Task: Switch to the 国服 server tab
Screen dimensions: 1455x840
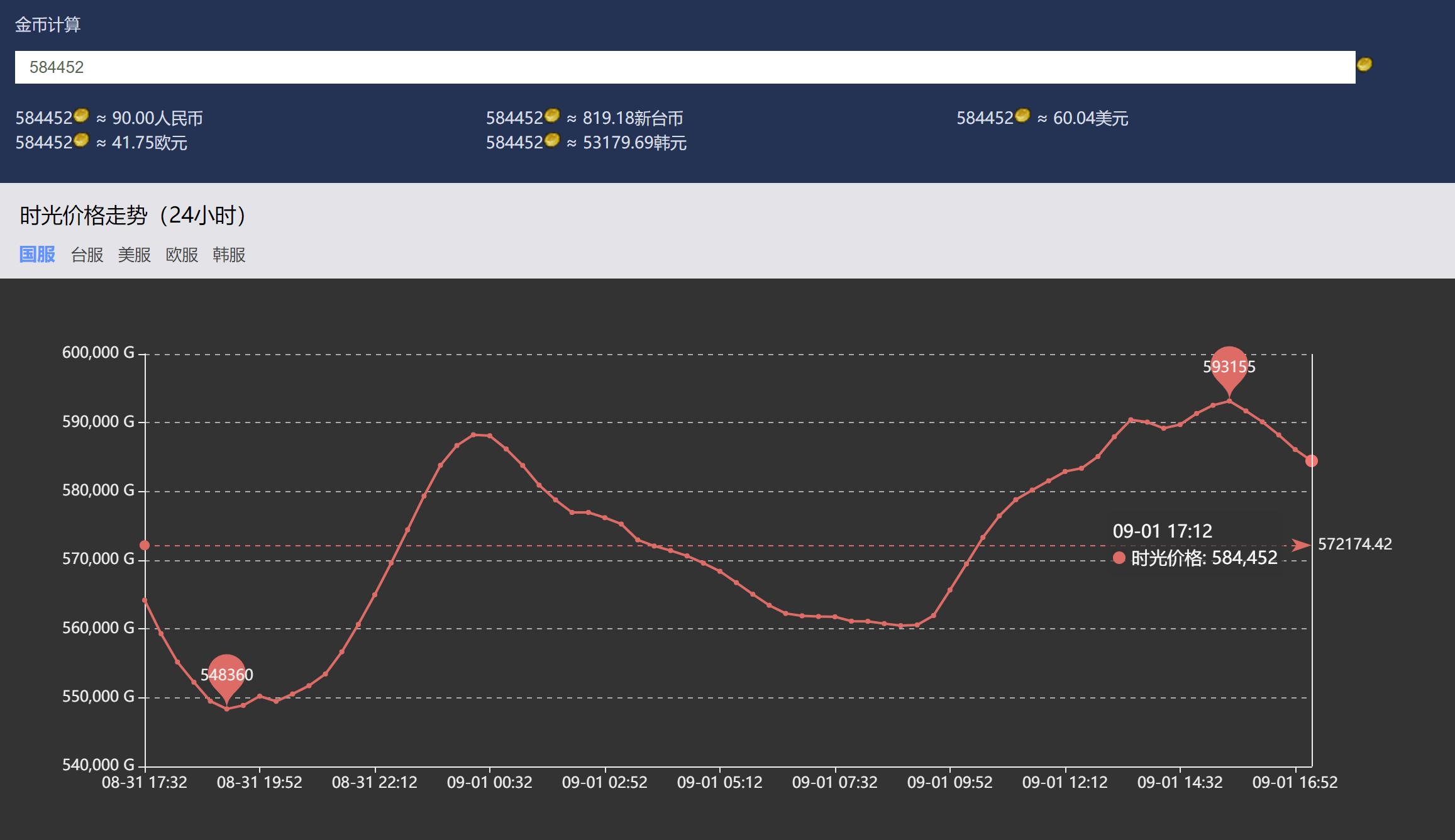Action: (x=37, y=255)
